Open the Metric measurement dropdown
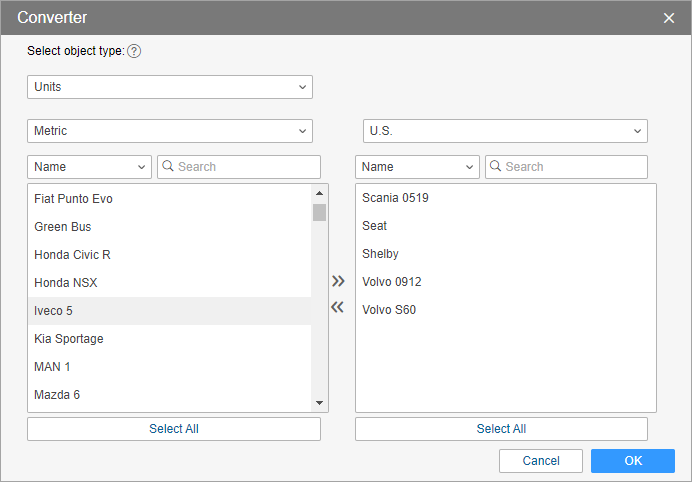 [x=170, y=131]
